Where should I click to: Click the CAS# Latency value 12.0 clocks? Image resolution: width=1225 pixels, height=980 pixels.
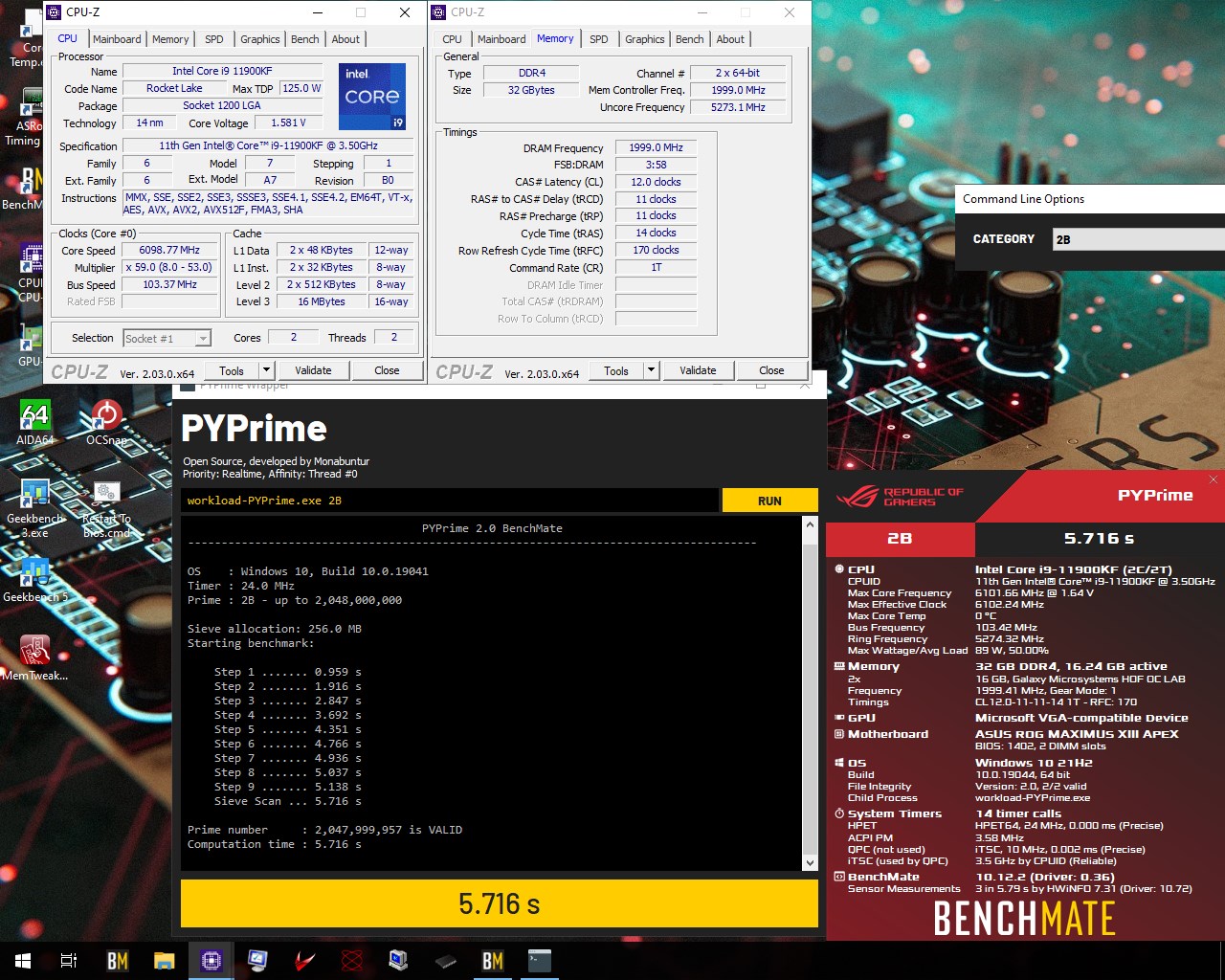(656, 182)
